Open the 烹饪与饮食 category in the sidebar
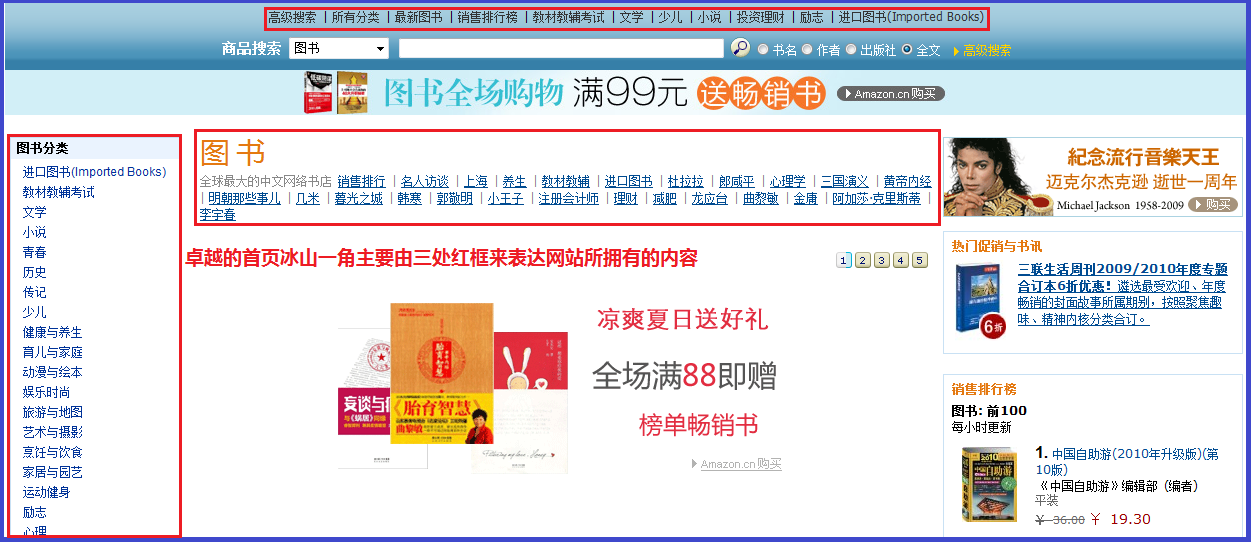This screenshot has width=1251, height=542. pyautogui.click(x=53, y=452)
